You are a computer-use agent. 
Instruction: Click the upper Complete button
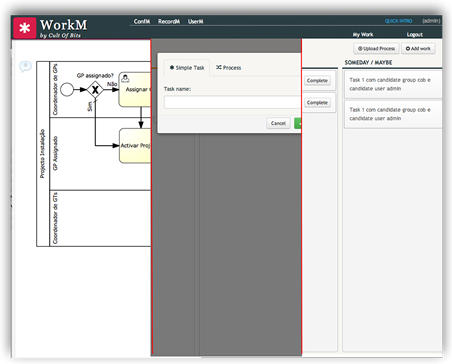[317, 80]
